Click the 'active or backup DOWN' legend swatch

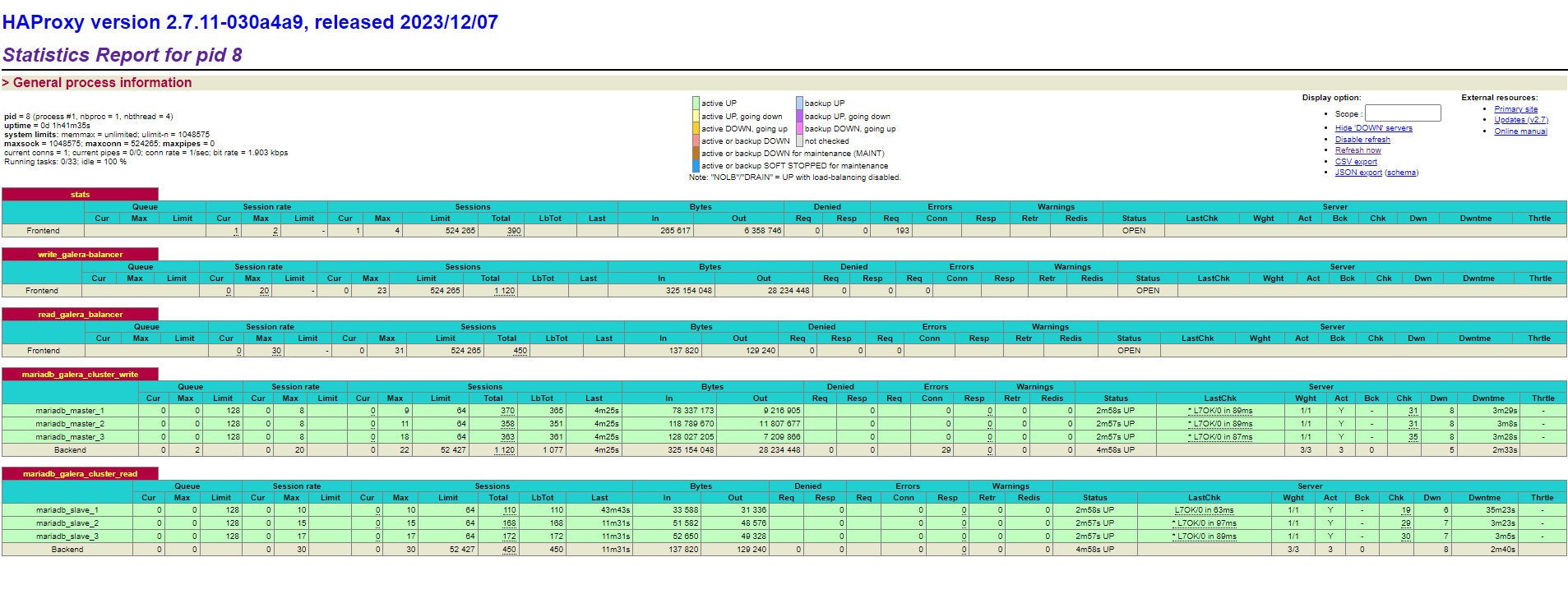point(696,140)
